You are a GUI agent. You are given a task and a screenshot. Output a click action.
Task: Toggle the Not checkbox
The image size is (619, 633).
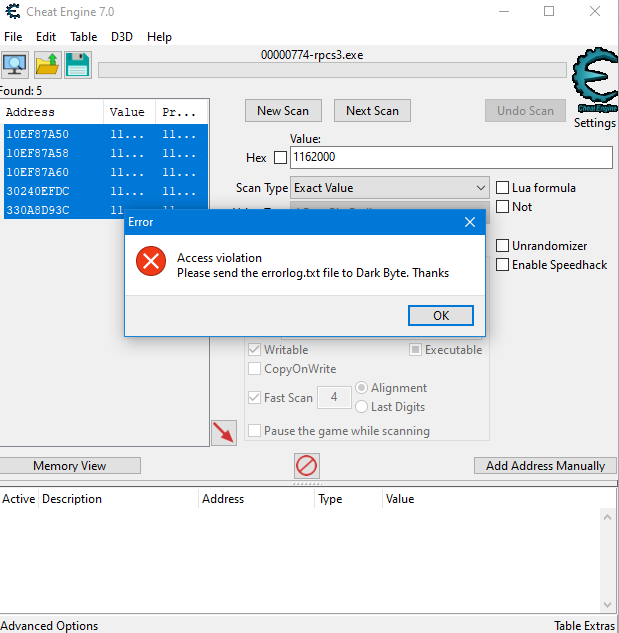tap(502, 207)
